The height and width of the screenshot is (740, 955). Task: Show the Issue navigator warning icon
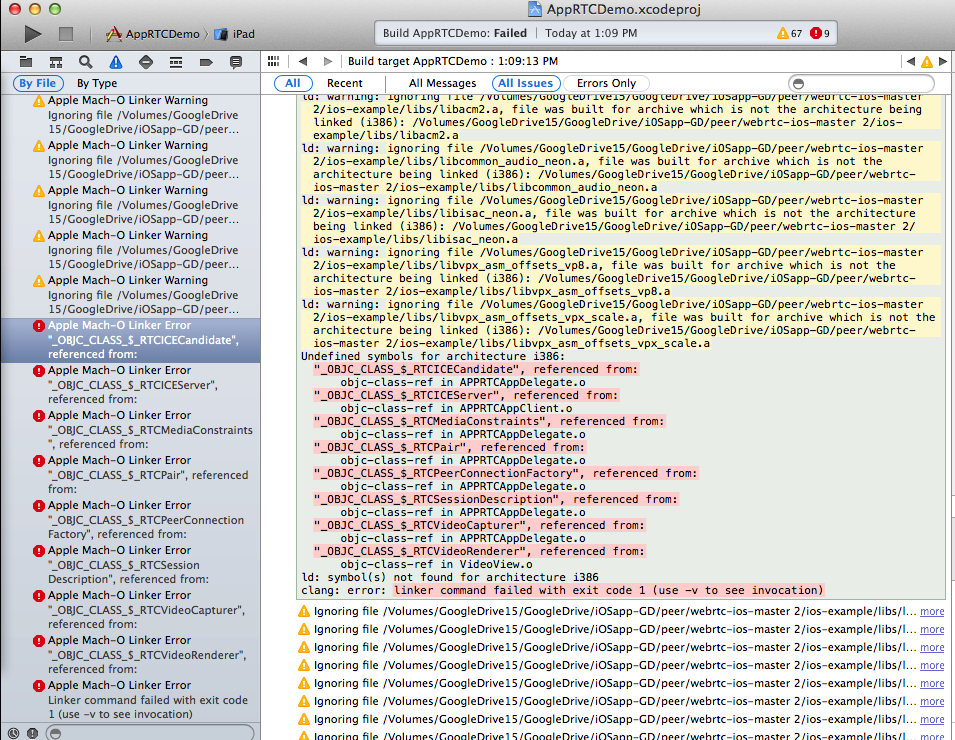coord(116,62)
